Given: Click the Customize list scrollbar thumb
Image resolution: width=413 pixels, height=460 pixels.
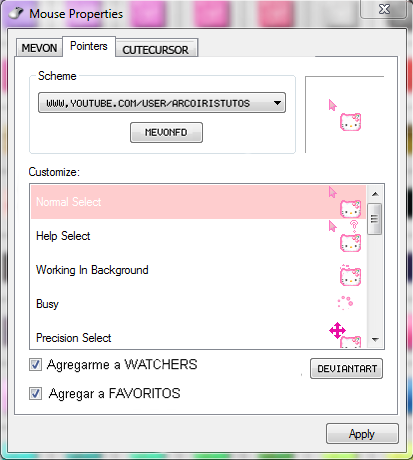Looking at the screenshot, I should [x=375, y=219].
